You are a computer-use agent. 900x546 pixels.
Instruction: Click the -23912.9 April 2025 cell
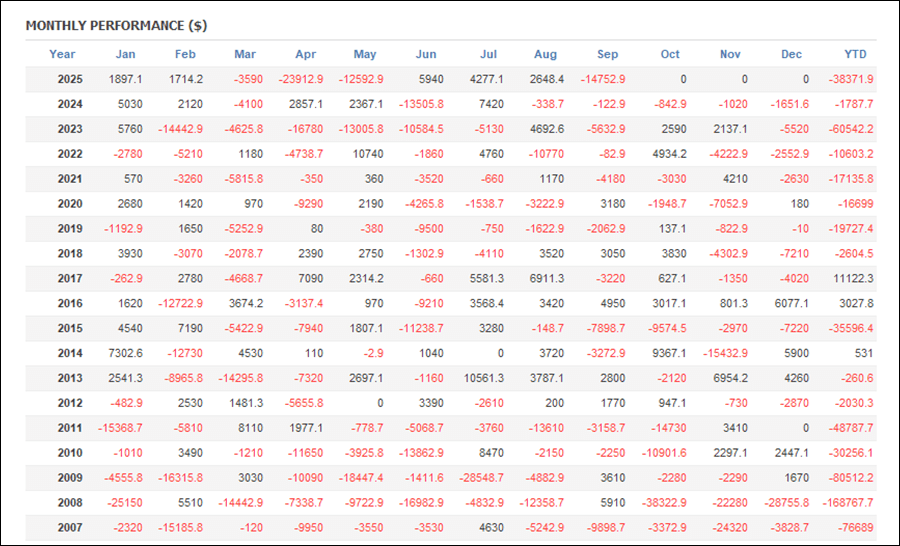click(x=301, y=79)
